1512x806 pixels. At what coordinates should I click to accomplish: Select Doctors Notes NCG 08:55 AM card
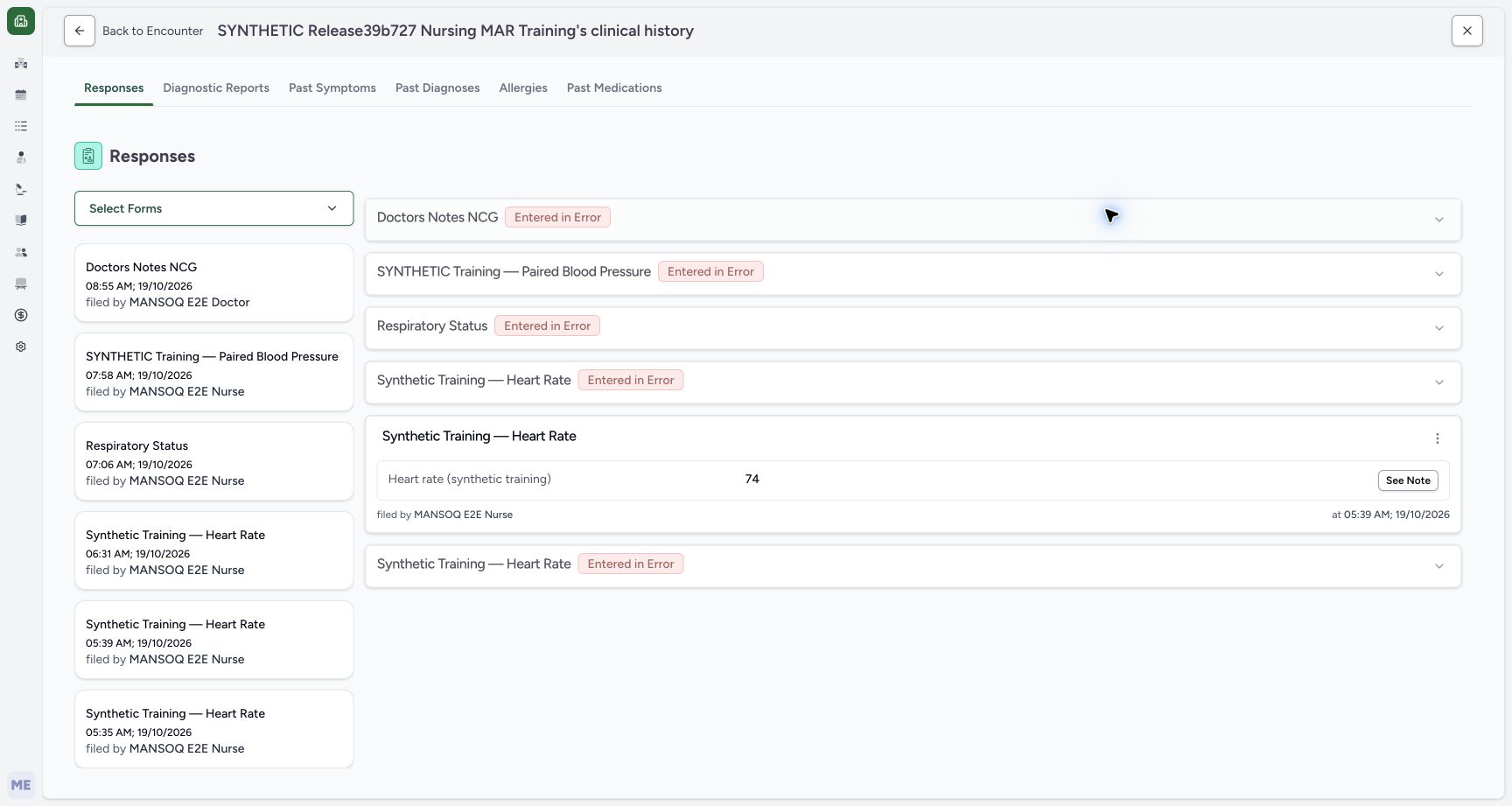pos(213,284)
